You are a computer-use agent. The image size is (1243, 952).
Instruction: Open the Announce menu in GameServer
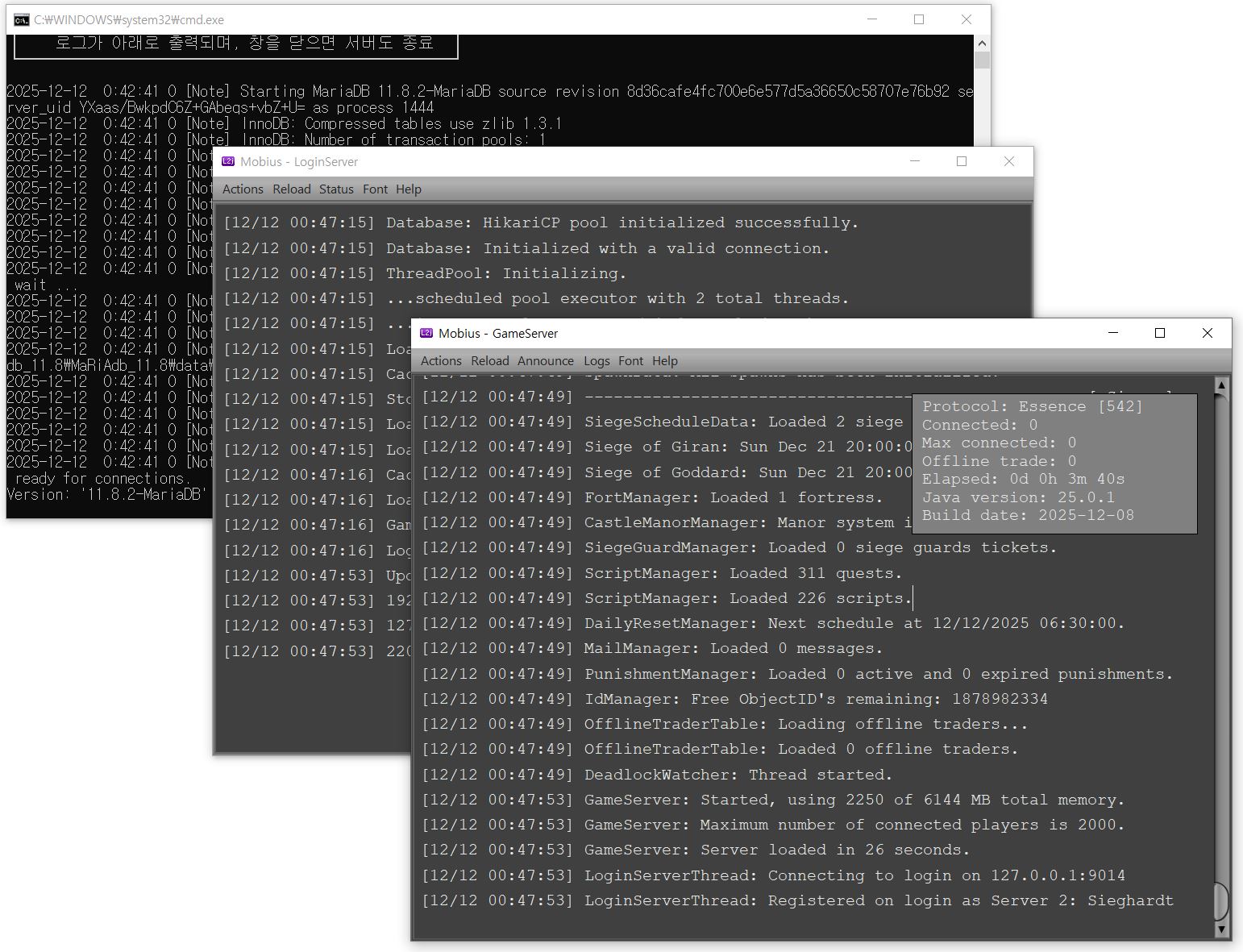[x=546, y=361]
